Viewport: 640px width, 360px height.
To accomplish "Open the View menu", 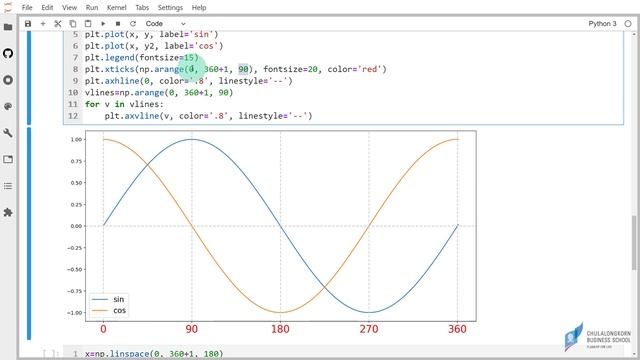I will (x=69, y=7).
